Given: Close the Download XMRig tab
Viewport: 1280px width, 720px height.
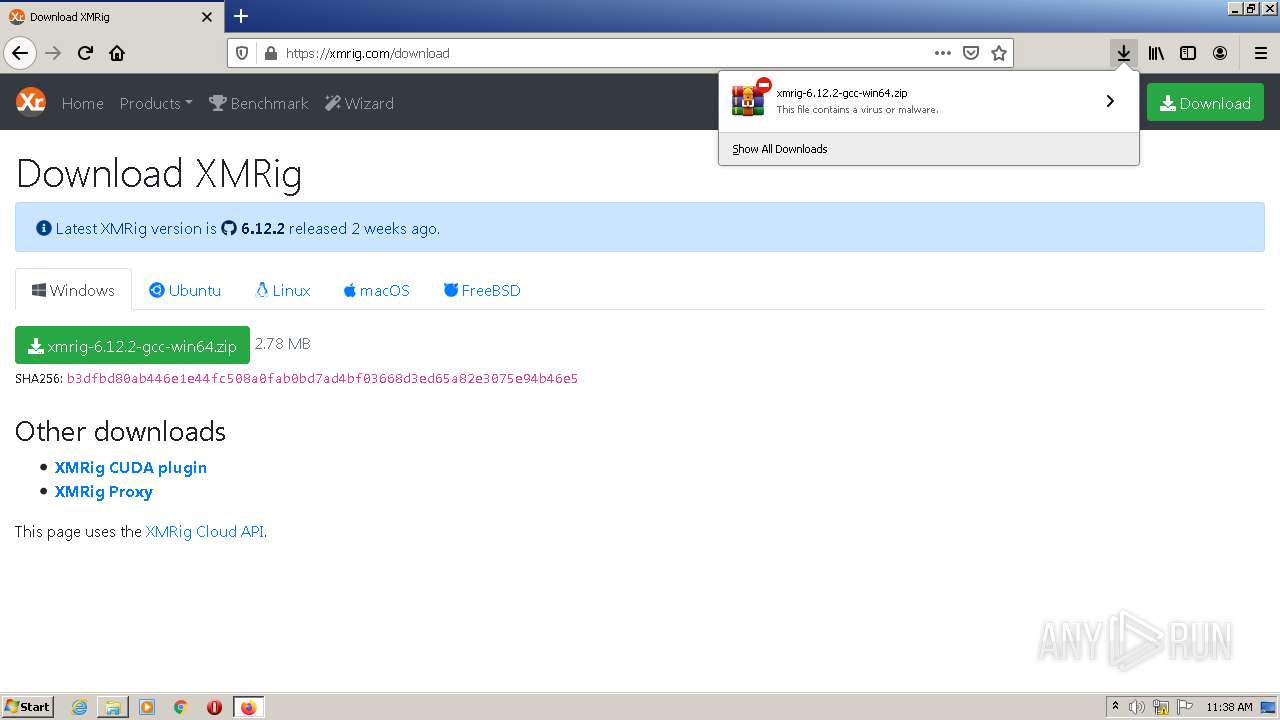Looking at the screenshot, I should point(207,17).
